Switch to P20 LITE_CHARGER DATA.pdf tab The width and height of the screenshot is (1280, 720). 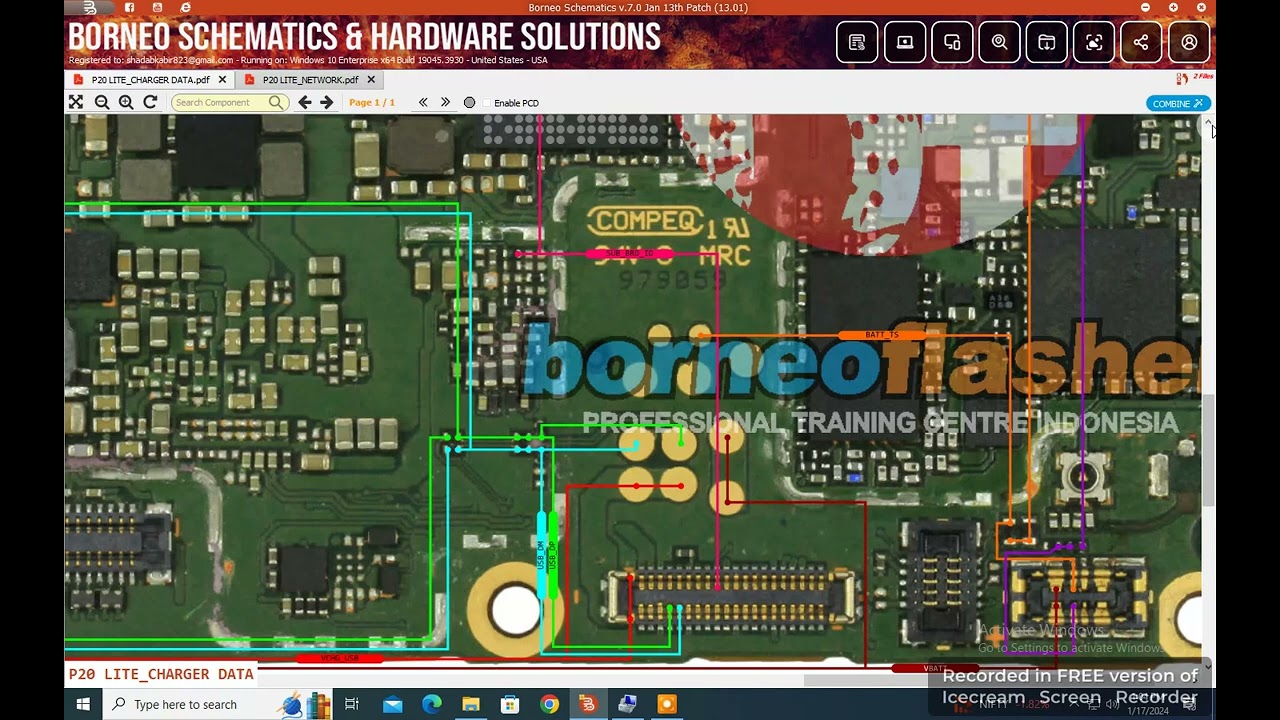tap(150, 80)
